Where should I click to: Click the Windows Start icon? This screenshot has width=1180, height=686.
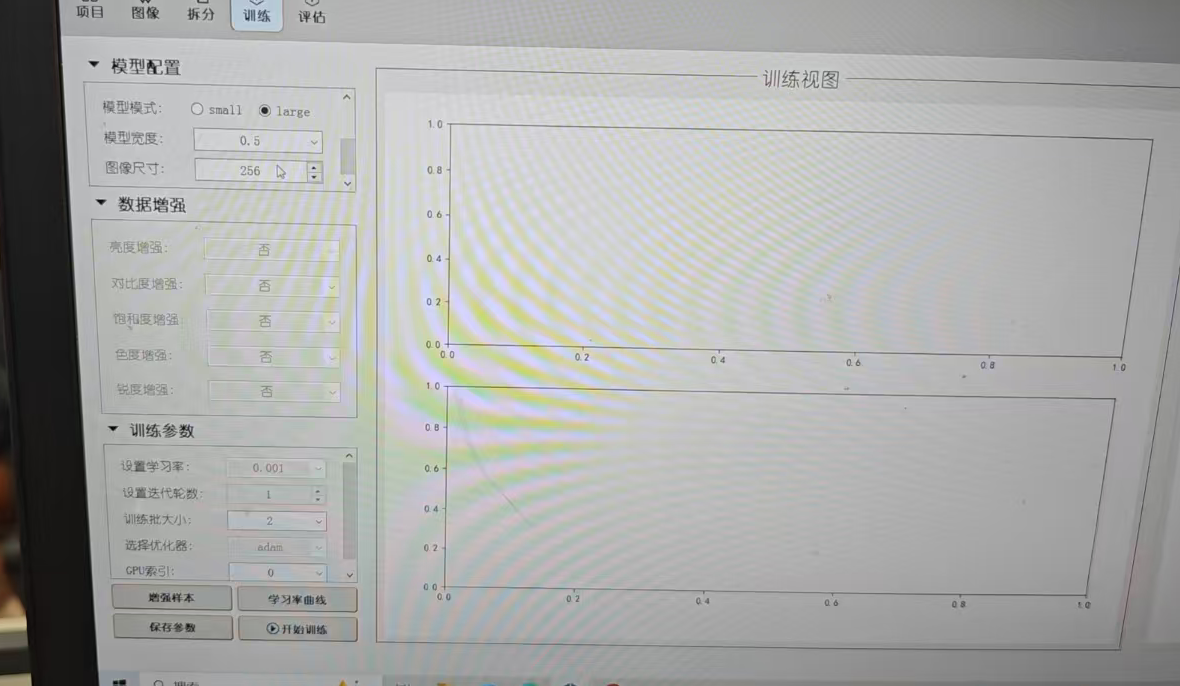coord(119,682)
